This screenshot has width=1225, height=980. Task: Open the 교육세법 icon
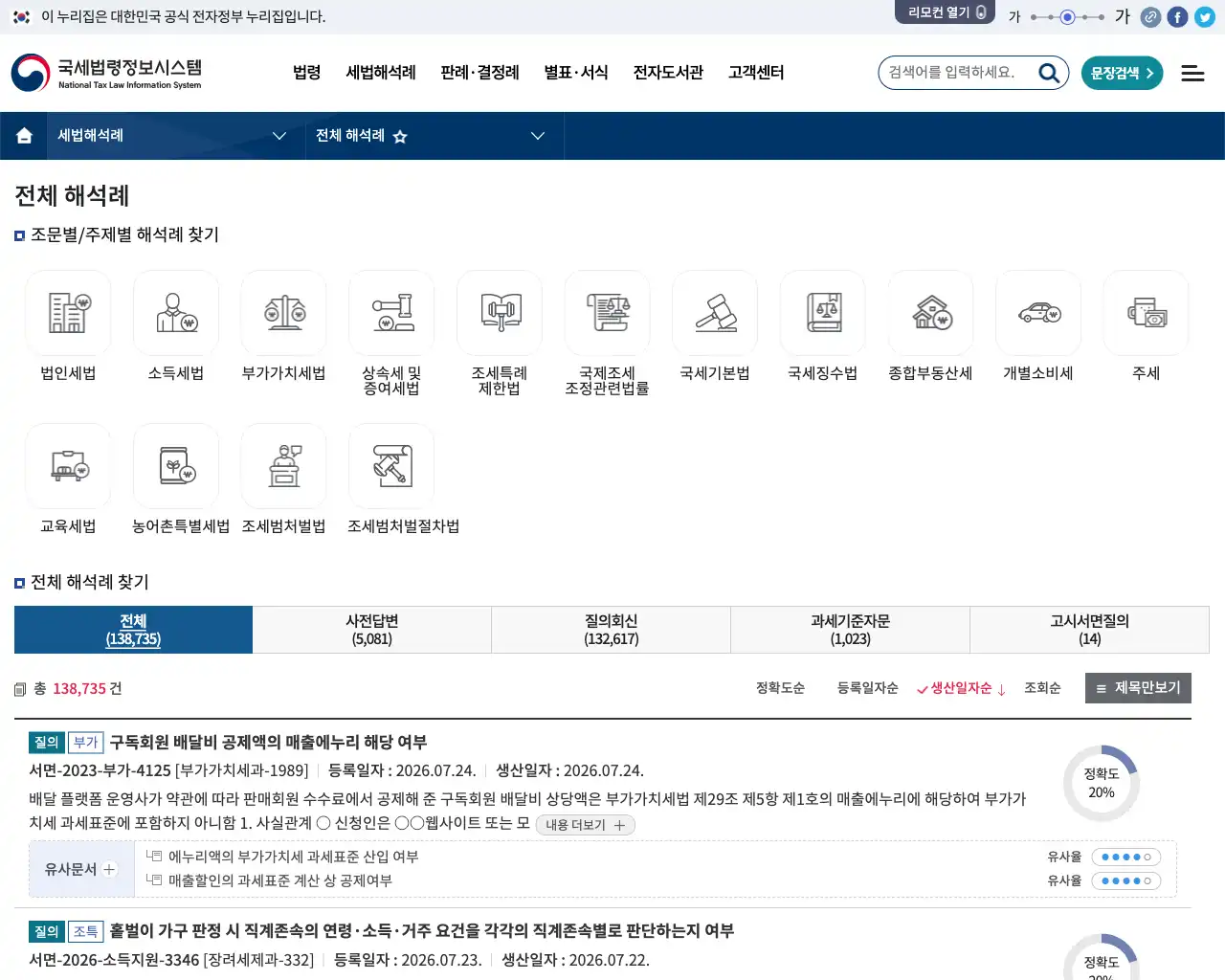pos(68,466)
